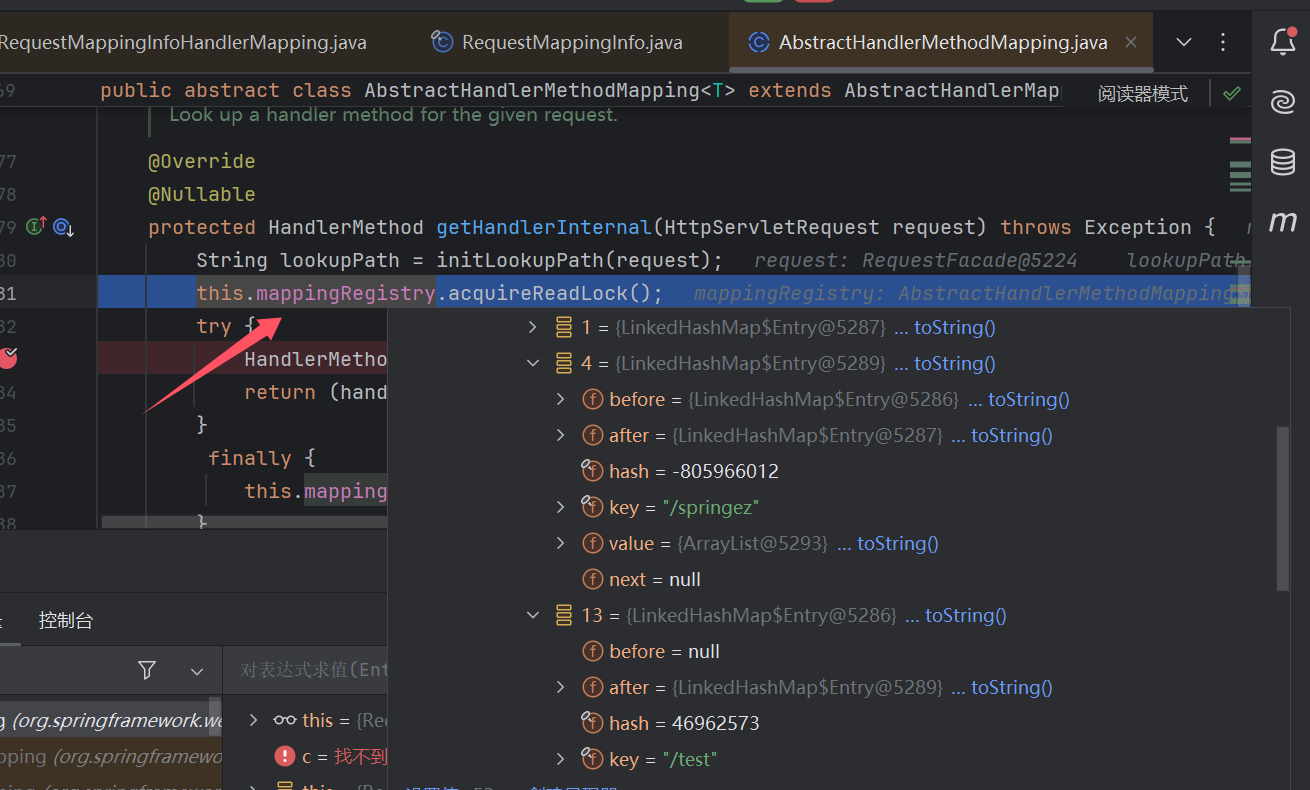Image resolution: width=1310 pixels, height=790 pixels.
Task: Expand the key "/springez" node
Action: [561, 507]
